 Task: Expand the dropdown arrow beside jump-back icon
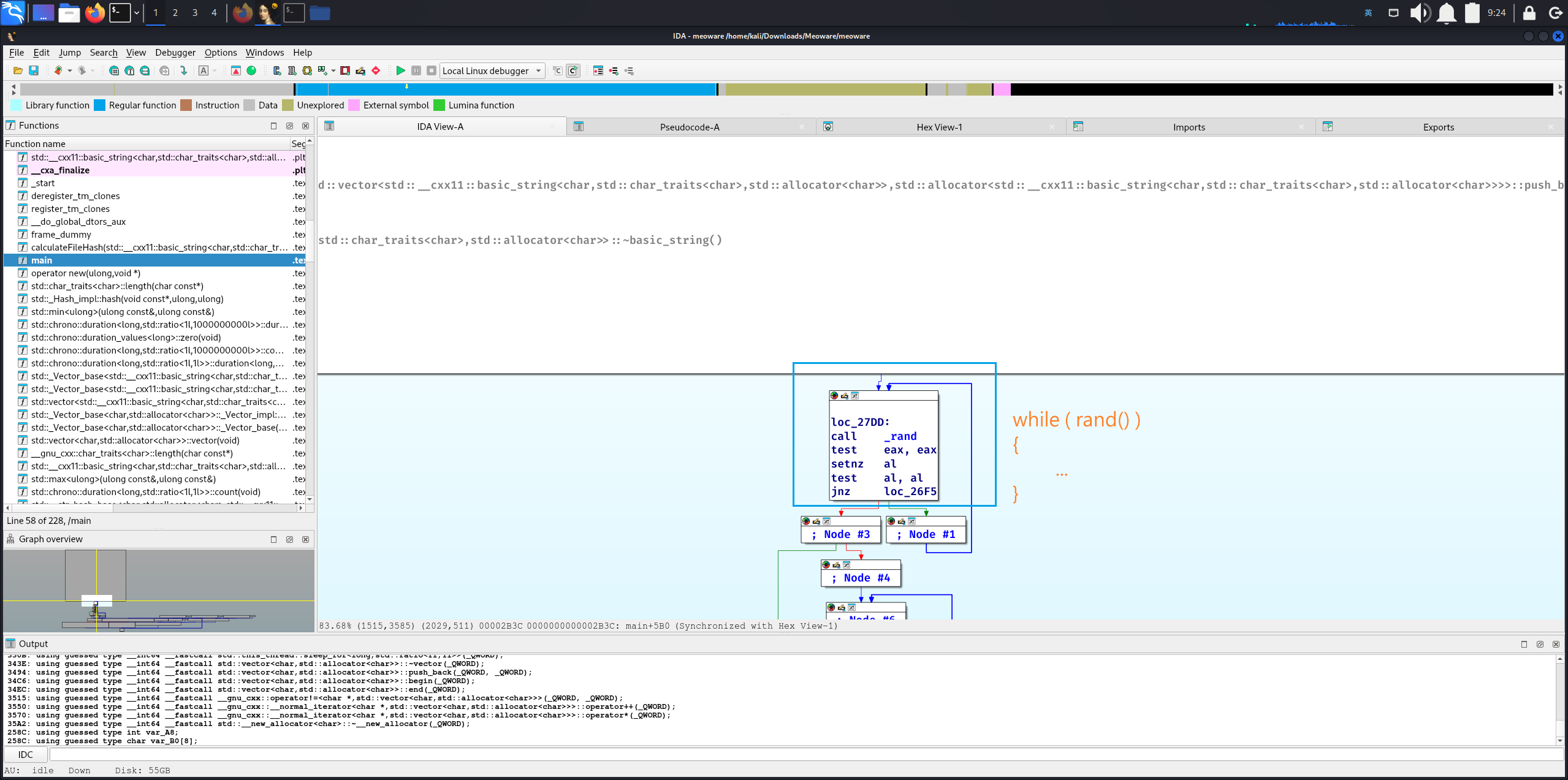(69, 70)
